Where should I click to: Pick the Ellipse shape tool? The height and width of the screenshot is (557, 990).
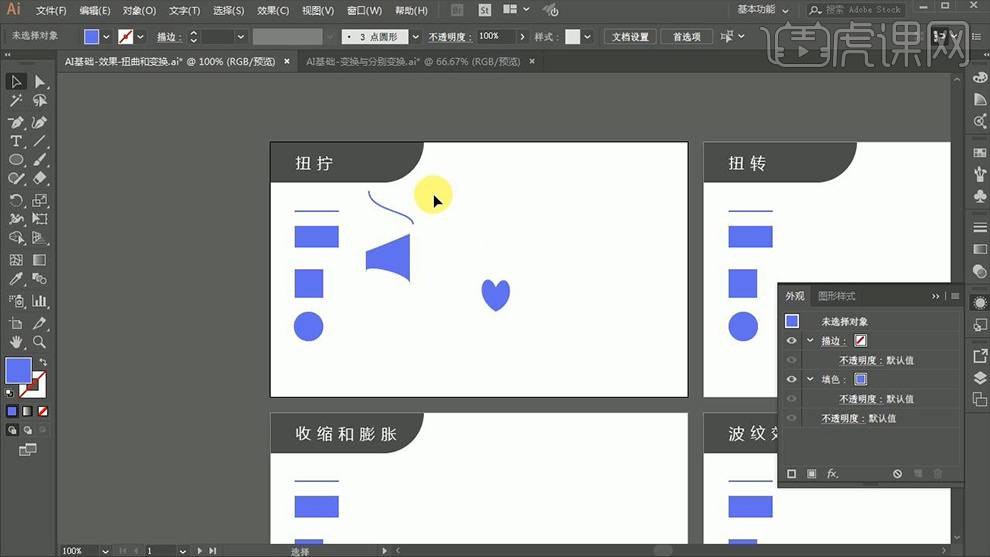coord(16,160)
